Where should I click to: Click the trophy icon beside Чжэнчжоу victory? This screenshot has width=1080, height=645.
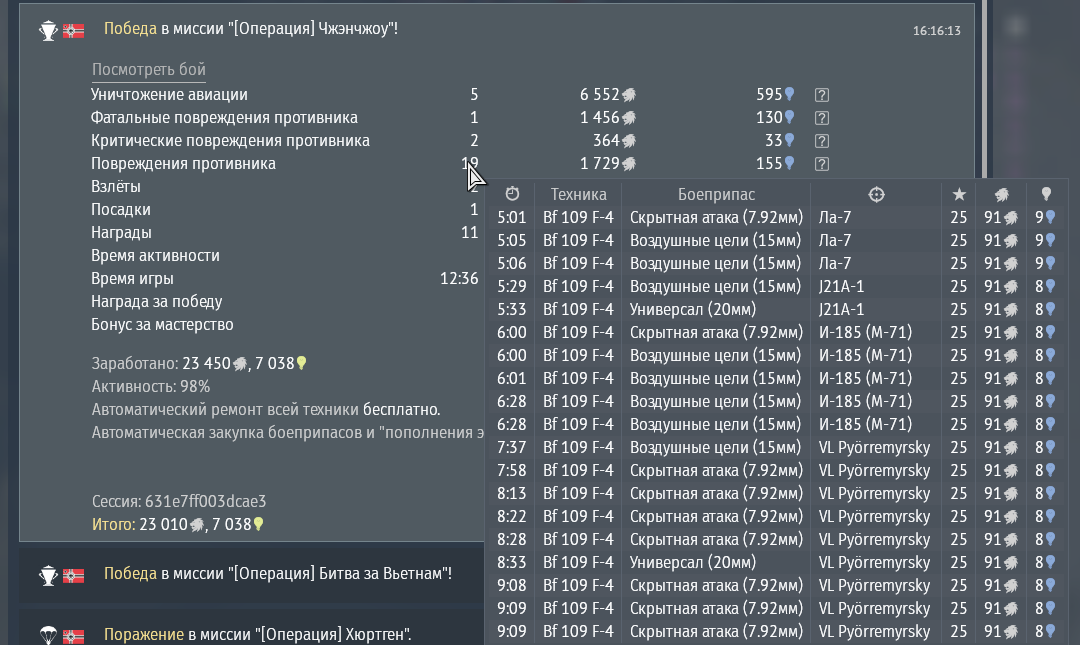48,30
